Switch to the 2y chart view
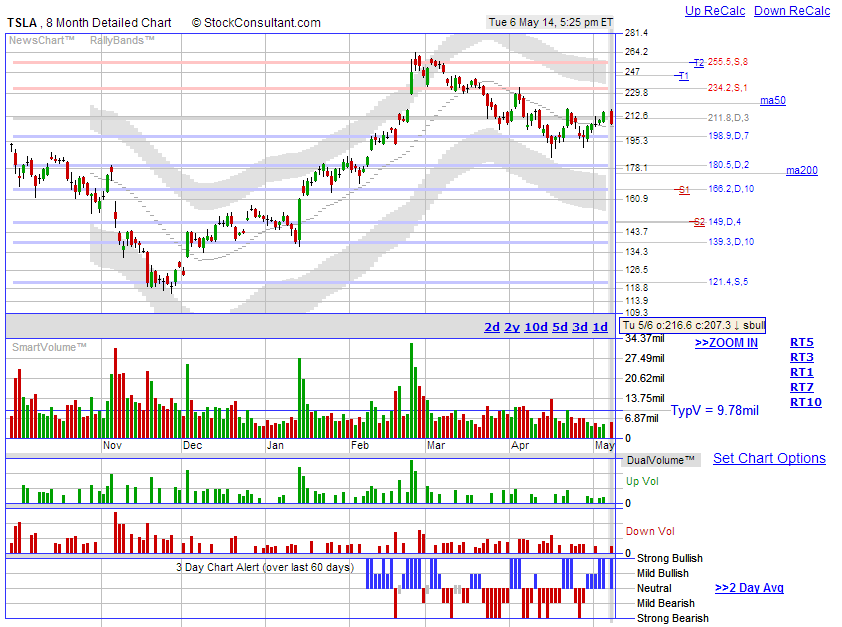The height and width of the screenshot is (627, 842). click(512, 327)
